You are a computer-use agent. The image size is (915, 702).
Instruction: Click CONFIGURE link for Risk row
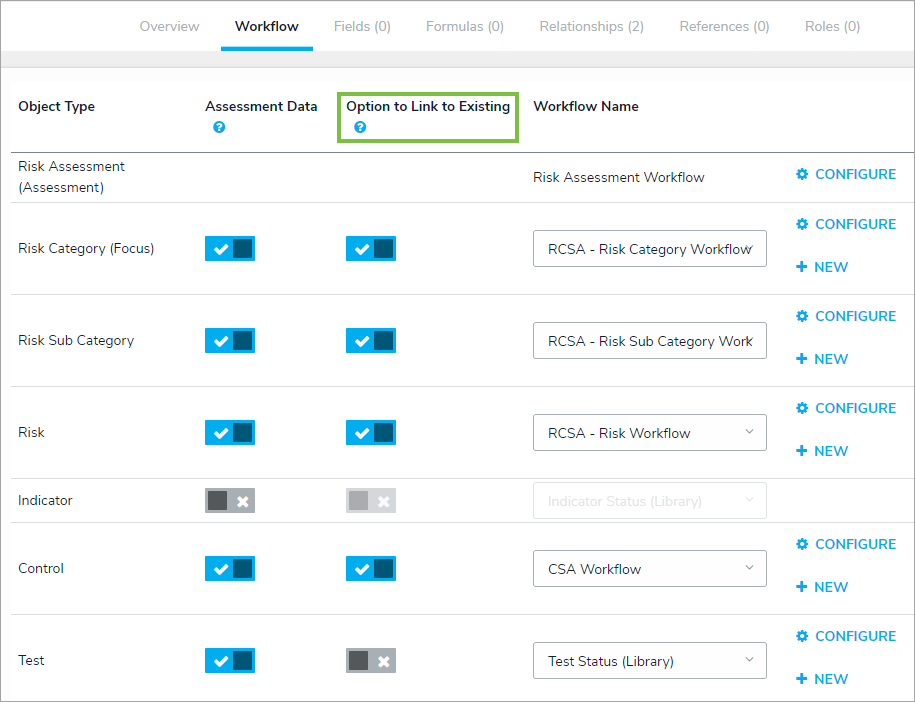click(855, 408)
